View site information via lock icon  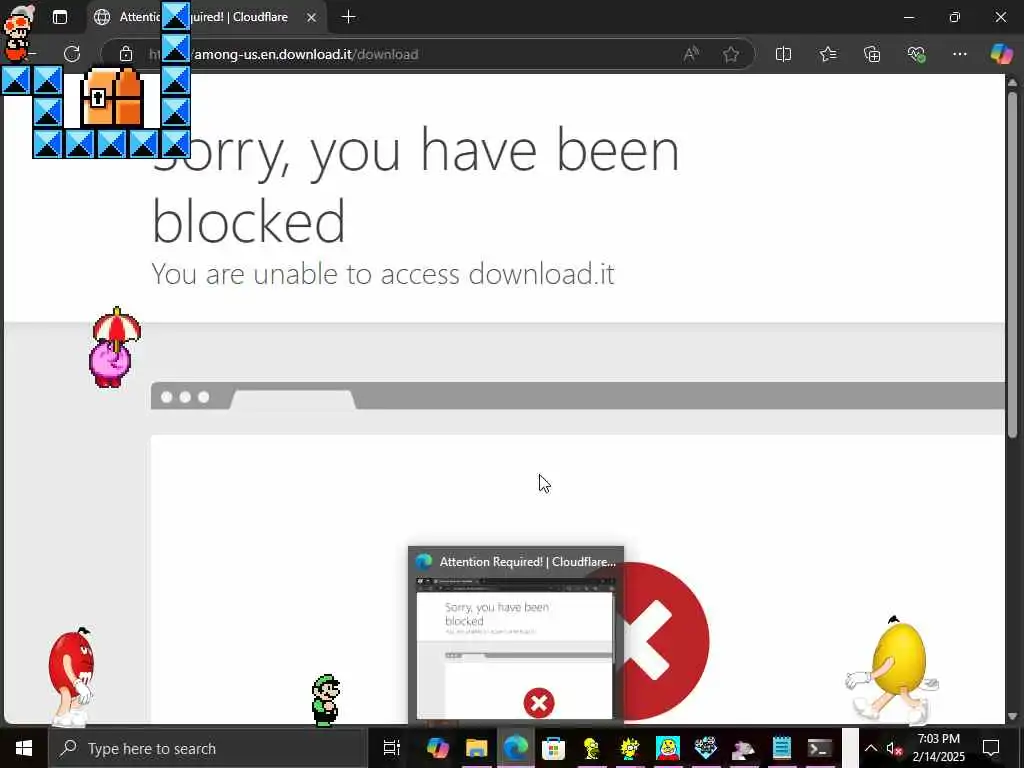tap(126, 54)
